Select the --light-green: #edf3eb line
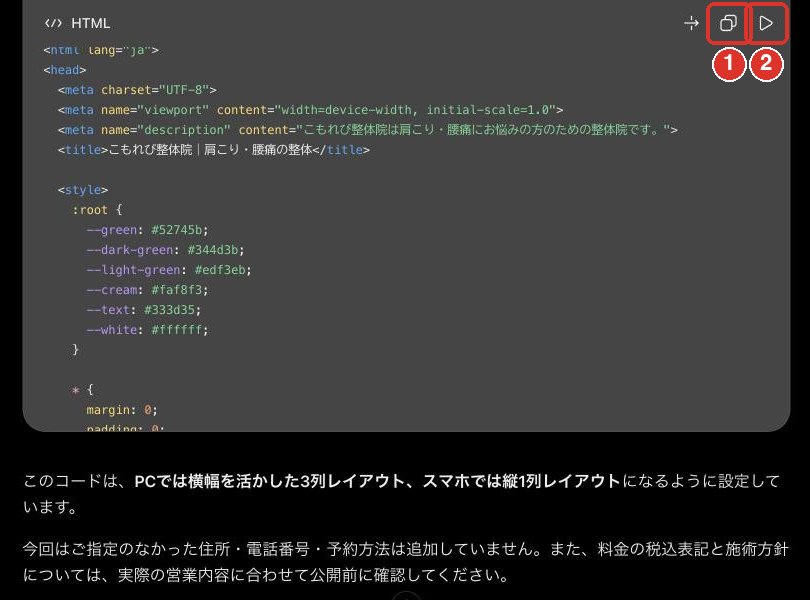 coord(169,270)
